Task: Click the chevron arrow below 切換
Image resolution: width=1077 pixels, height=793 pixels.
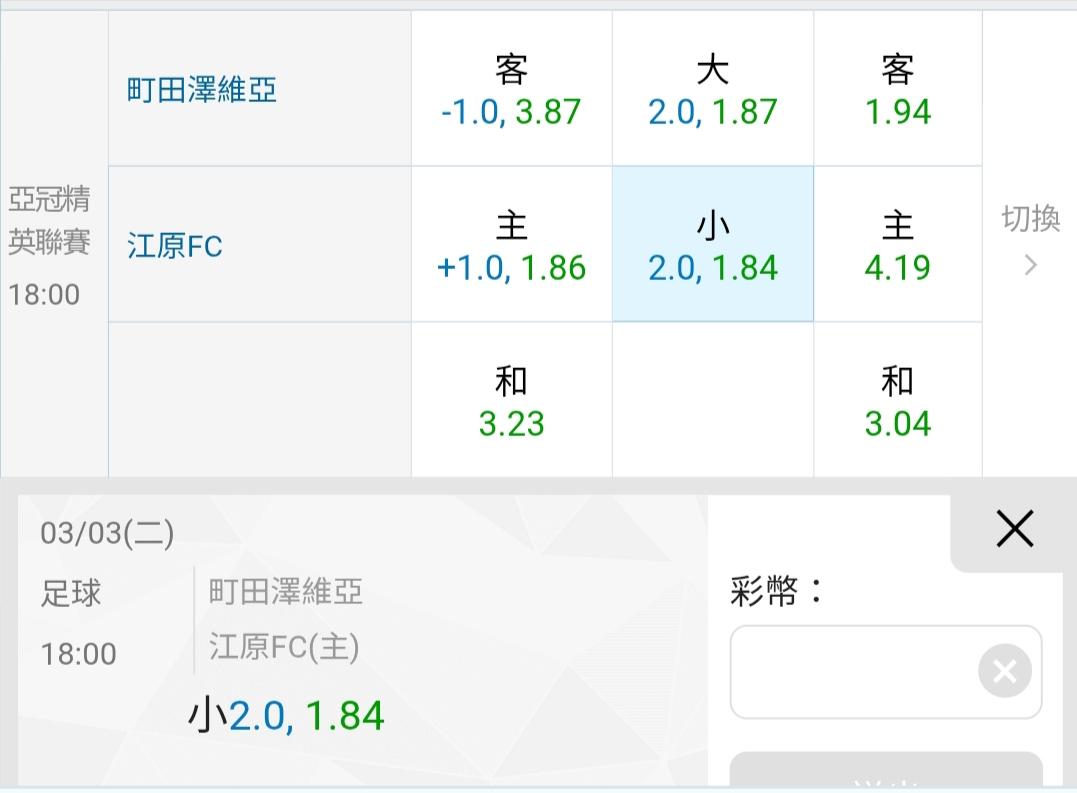Action: 1031,265
